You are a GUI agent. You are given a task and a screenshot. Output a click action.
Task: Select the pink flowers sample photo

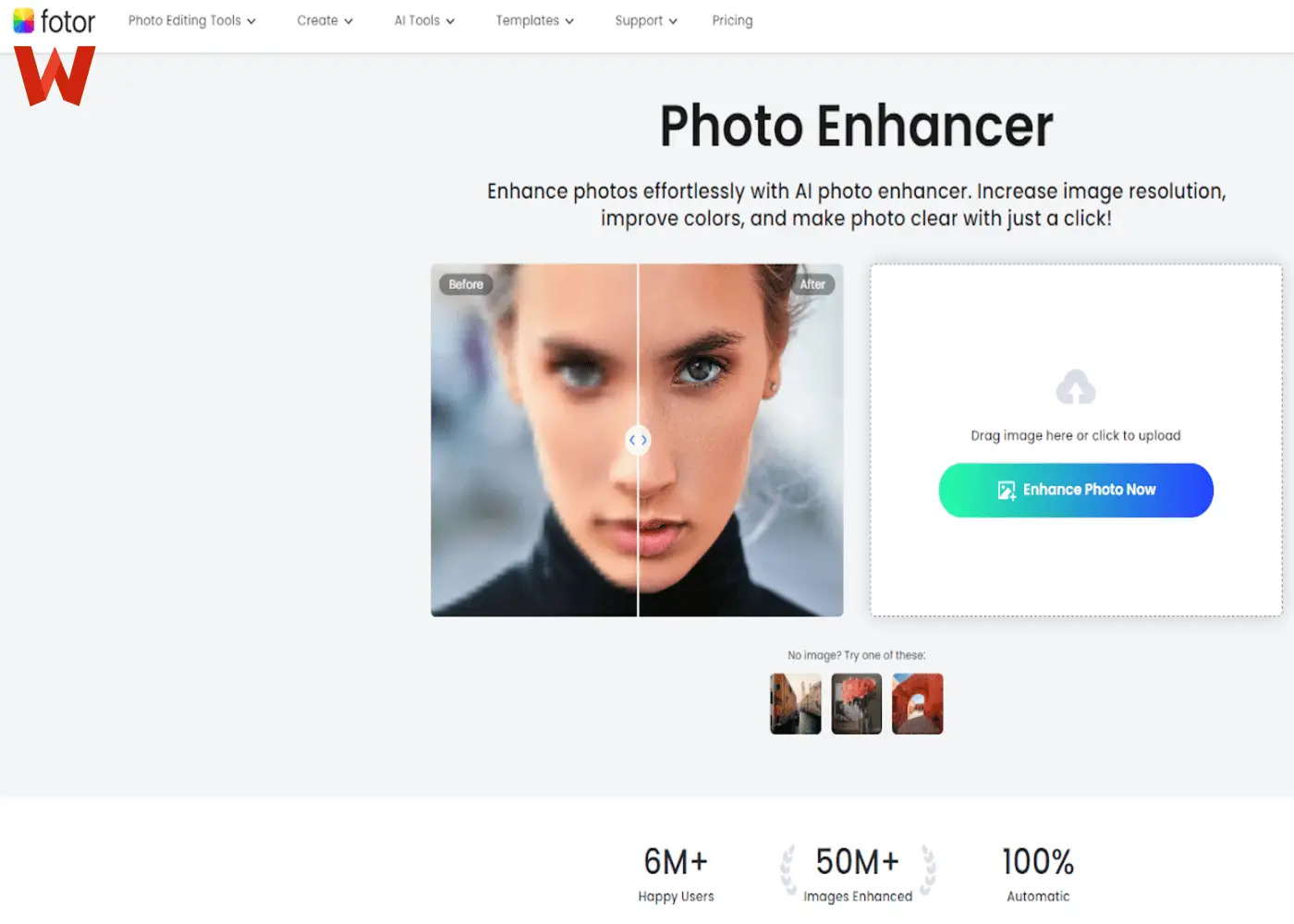856,704
